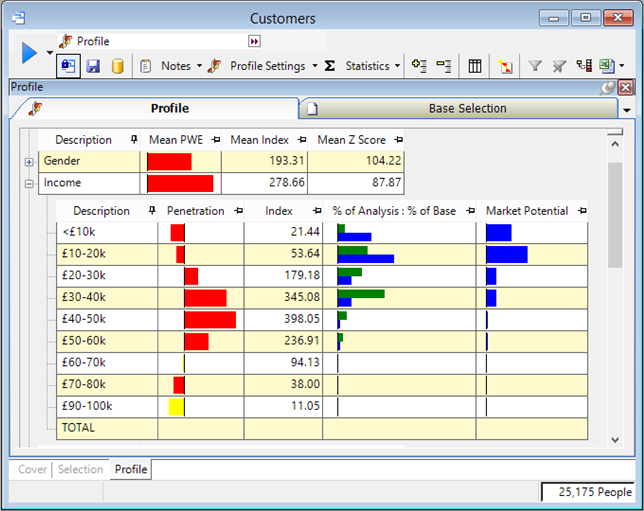644x511 pixels.
Task: Click the filter funnel icon
Action: tap(535, 66)
